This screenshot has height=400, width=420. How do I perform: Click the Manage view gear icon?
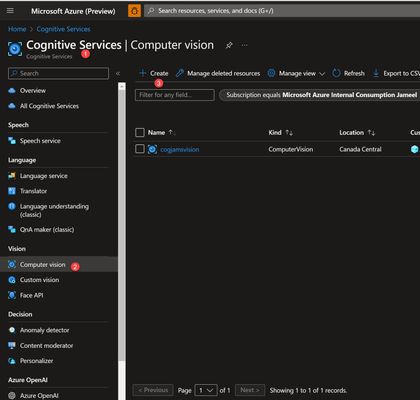point(271,73)
